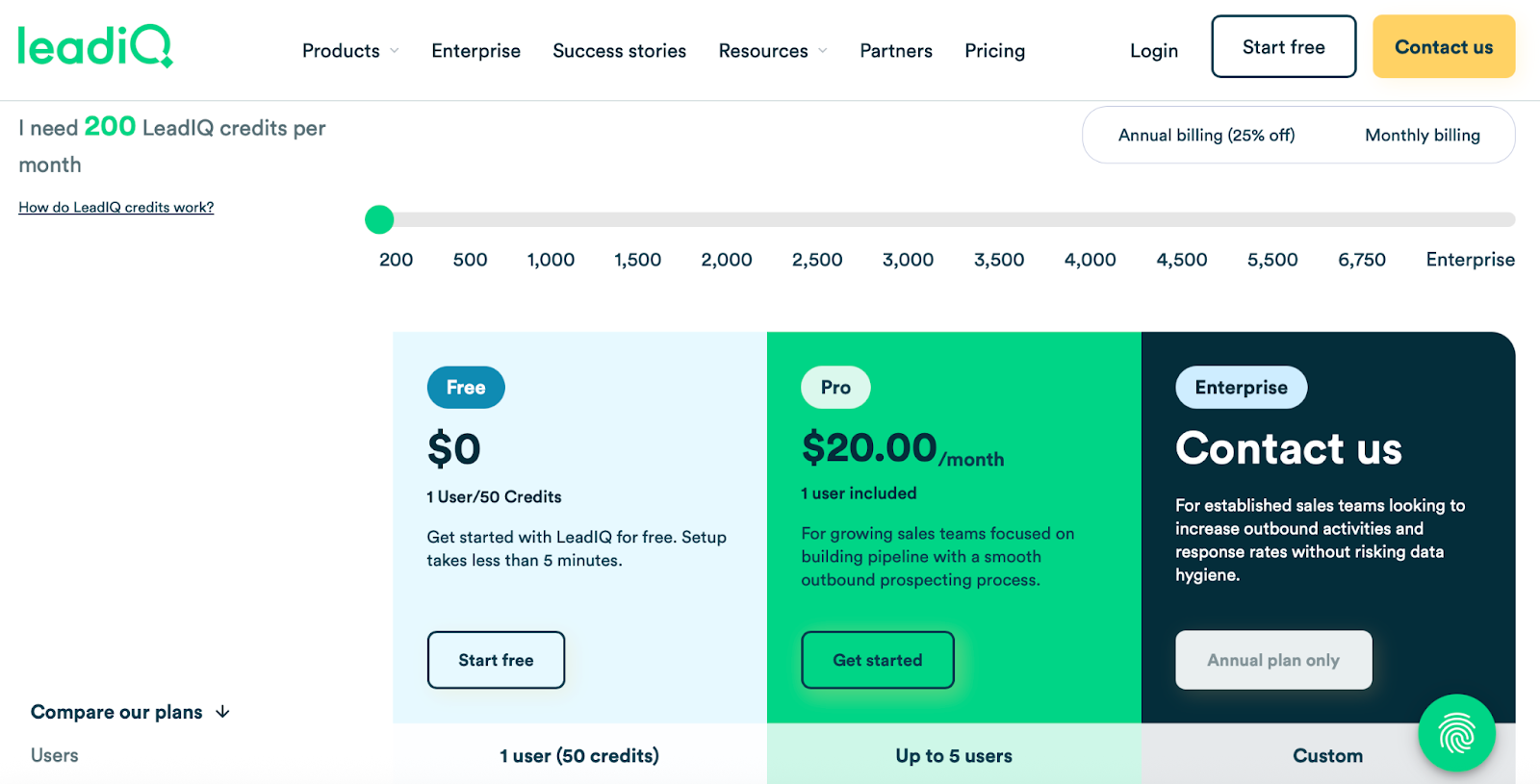Click Login
The width and height of the screenshot is (1540, 784).
1153,50
